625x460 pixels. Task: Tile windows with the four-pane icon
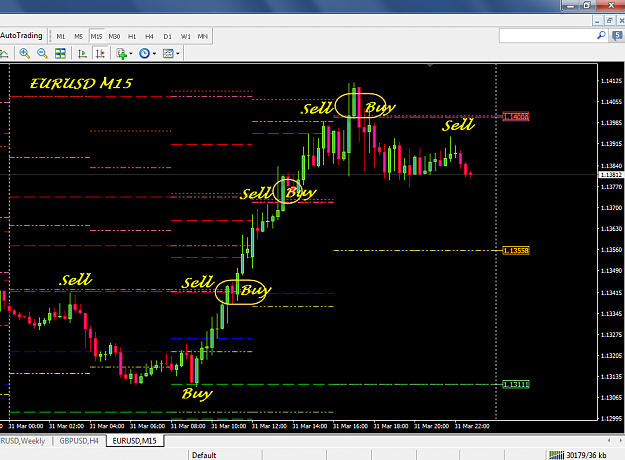tap(60, 53)
